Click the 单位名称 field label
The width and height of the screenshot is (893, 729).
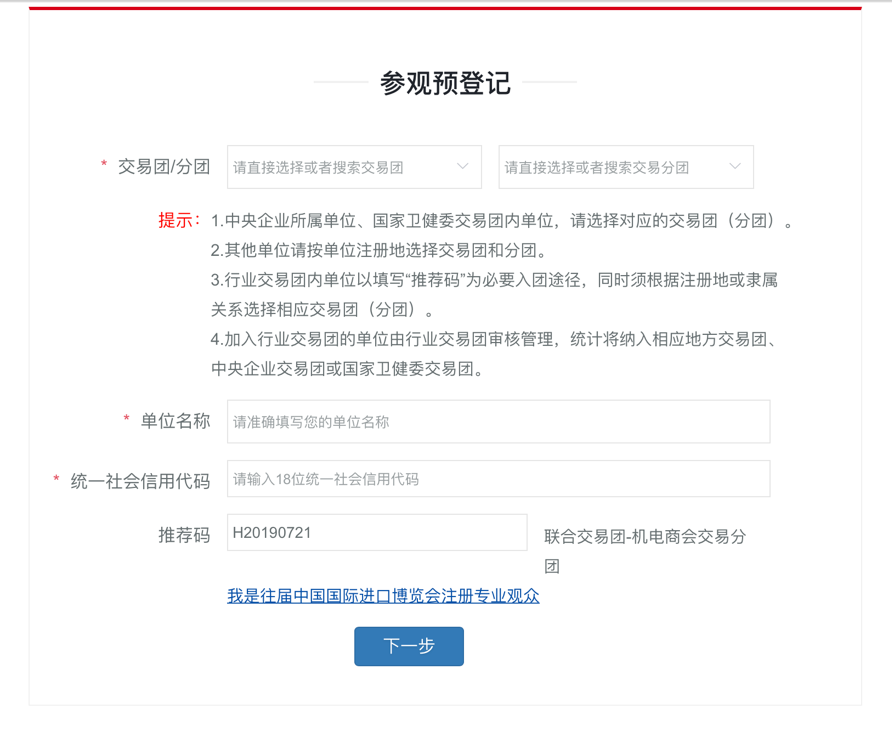point(175,421)
